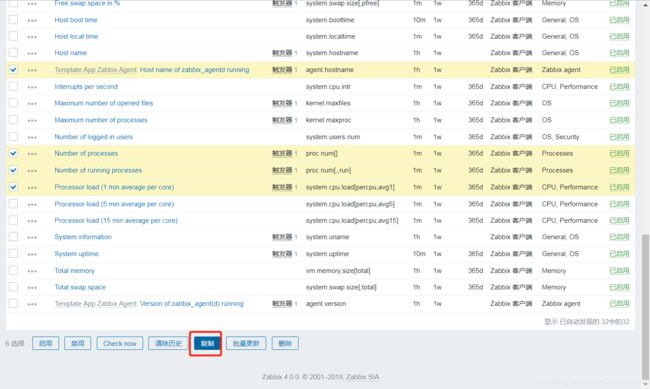This screenshot has width=650, height=389.
Task: Tick the checkbox for Total swap space
Action: click(13, 287)
